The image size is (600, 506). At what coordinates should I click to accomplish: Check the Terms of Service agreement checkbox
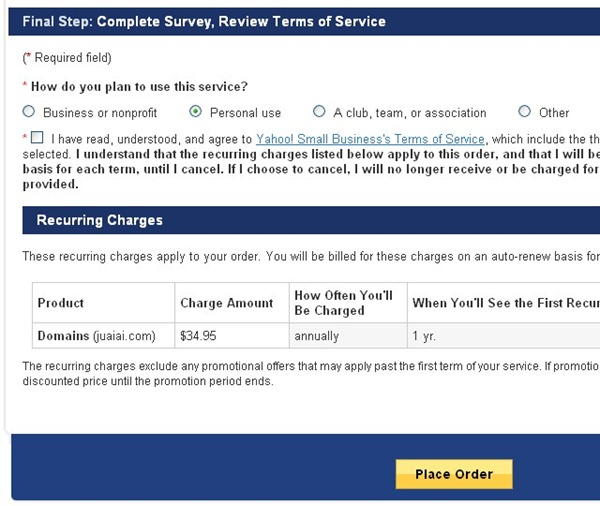tap(37, 138)
